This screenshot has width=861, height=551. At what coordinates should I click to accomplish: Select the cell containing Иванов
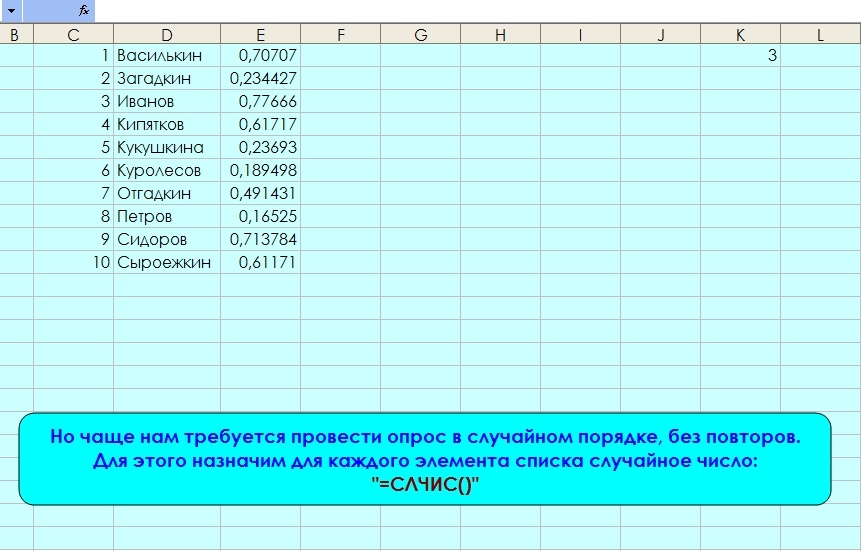(x=167, y=102)
